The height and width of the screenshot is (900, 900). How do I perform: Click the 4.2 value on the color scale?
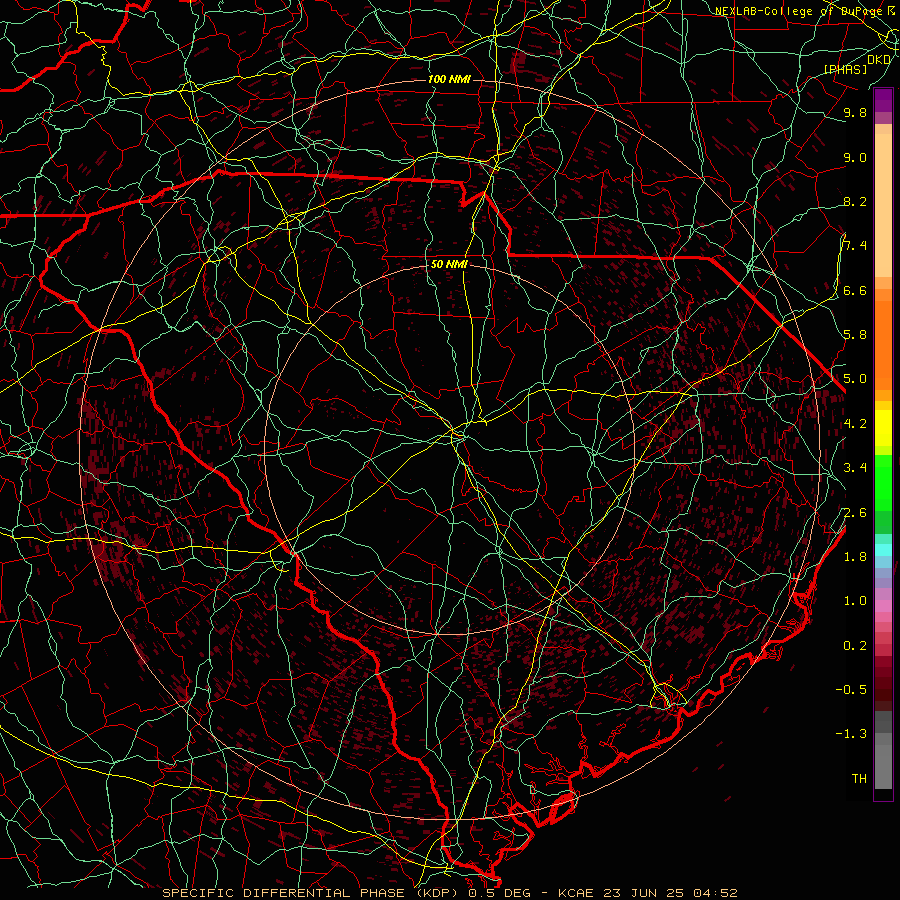pos(855,424)
